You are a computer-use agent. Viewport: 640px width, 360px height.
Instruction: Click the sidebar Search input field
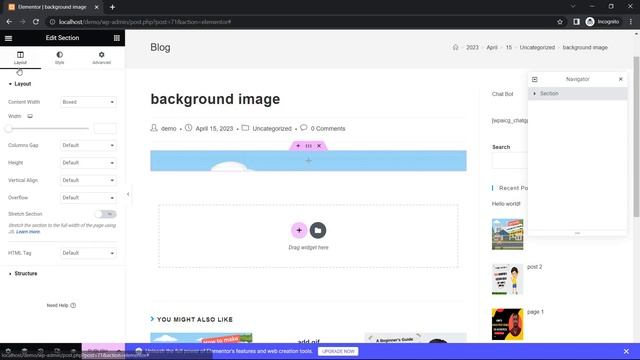(x=510, y=161)
